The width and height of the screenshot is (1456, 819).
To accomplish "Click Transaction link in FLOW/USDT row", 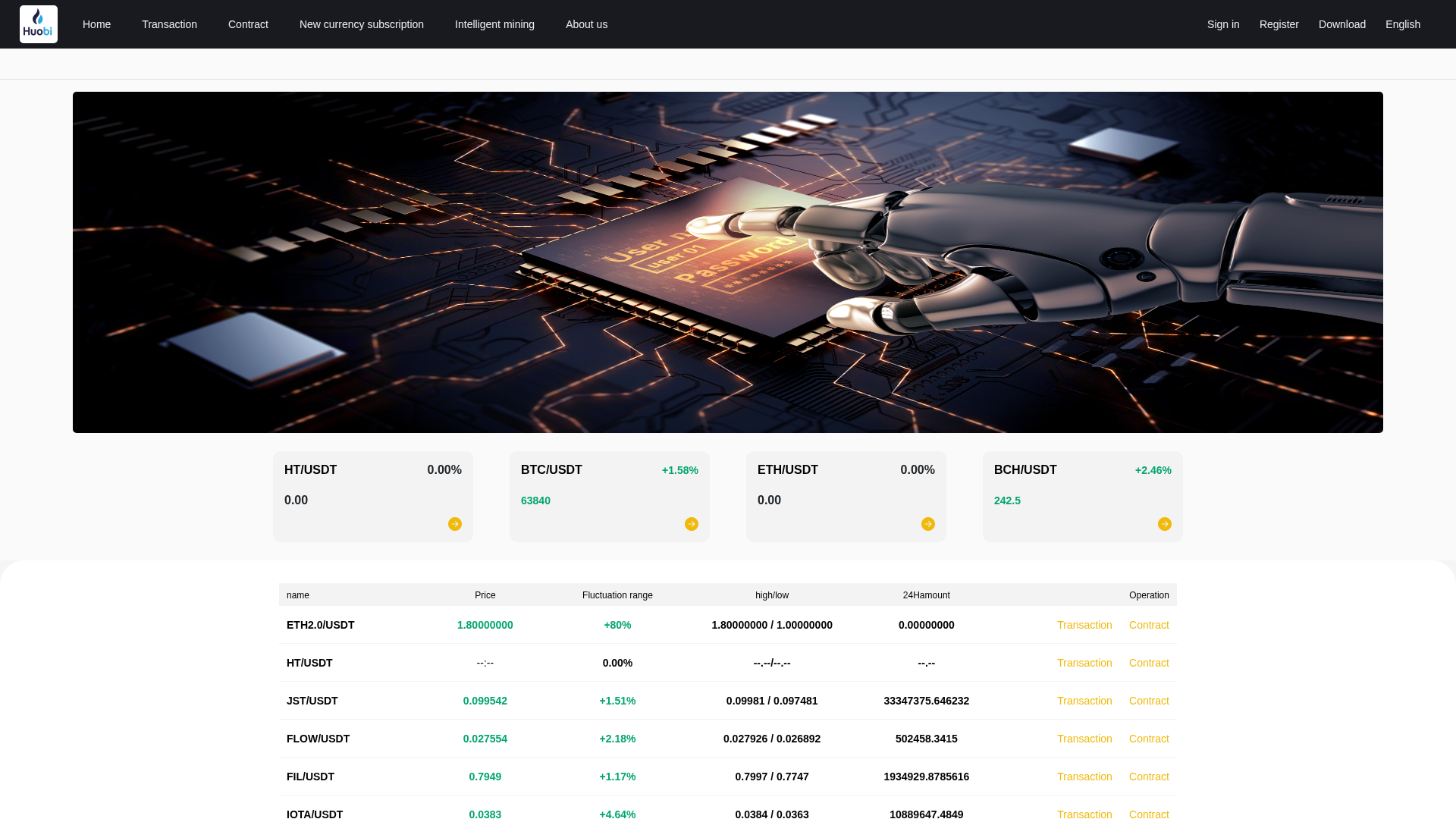I will 1084,739.
